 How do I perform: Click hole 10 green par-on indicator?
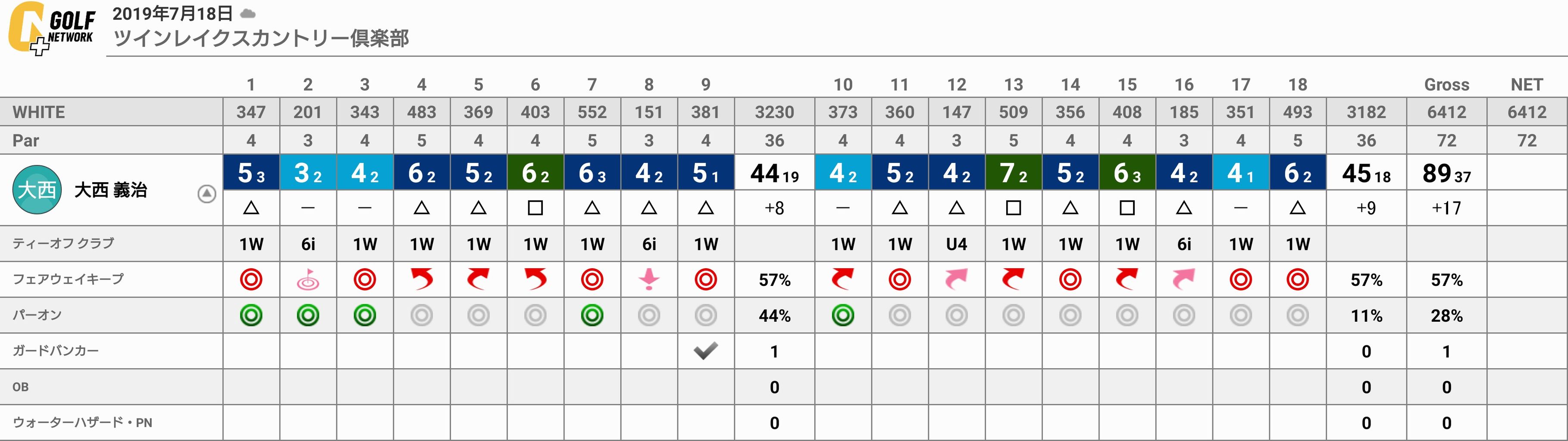pyautogui.click(x=842, y=315)
